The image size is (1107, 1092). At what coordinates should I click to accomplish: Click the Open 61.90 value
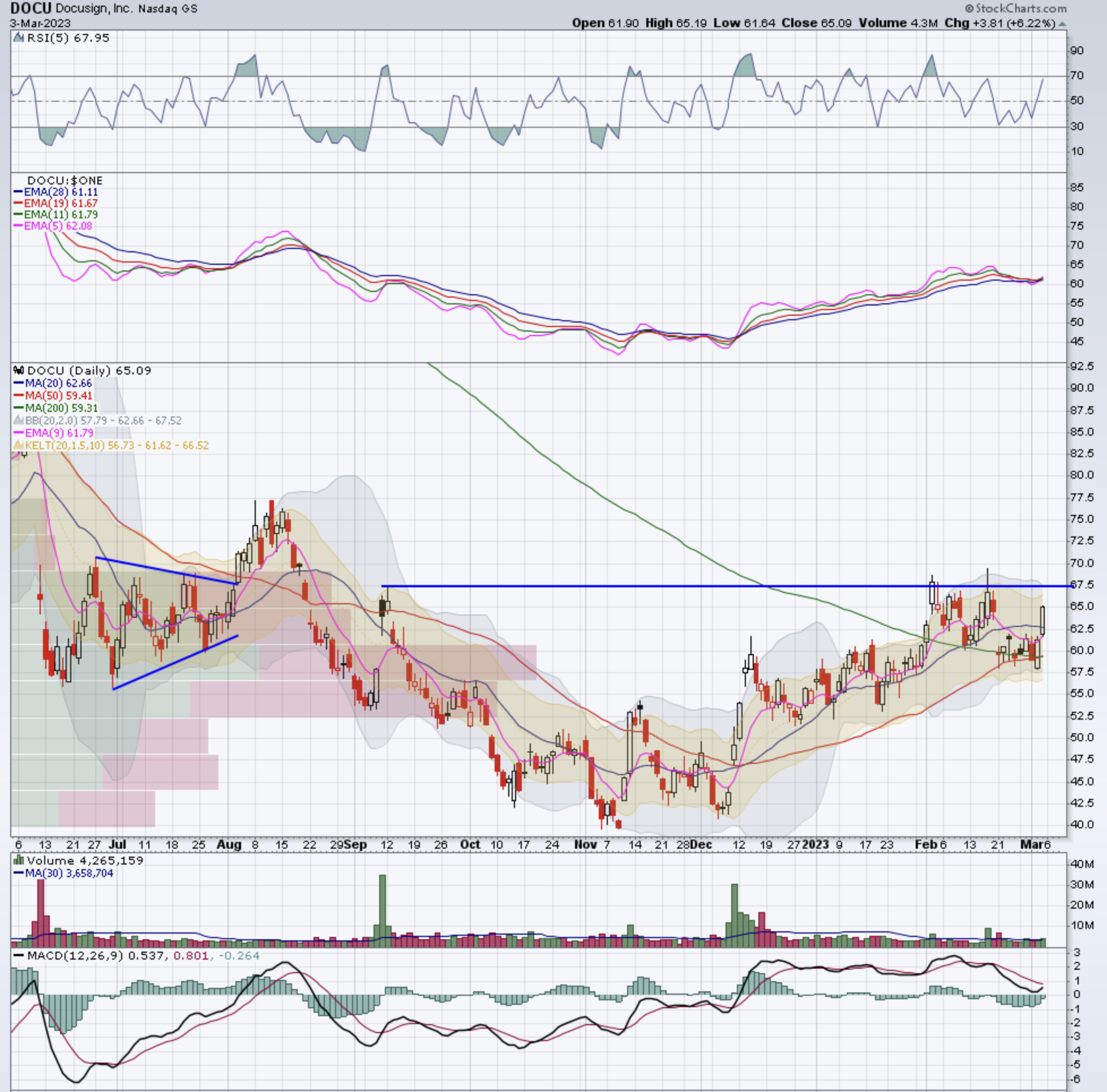point(605,24)
